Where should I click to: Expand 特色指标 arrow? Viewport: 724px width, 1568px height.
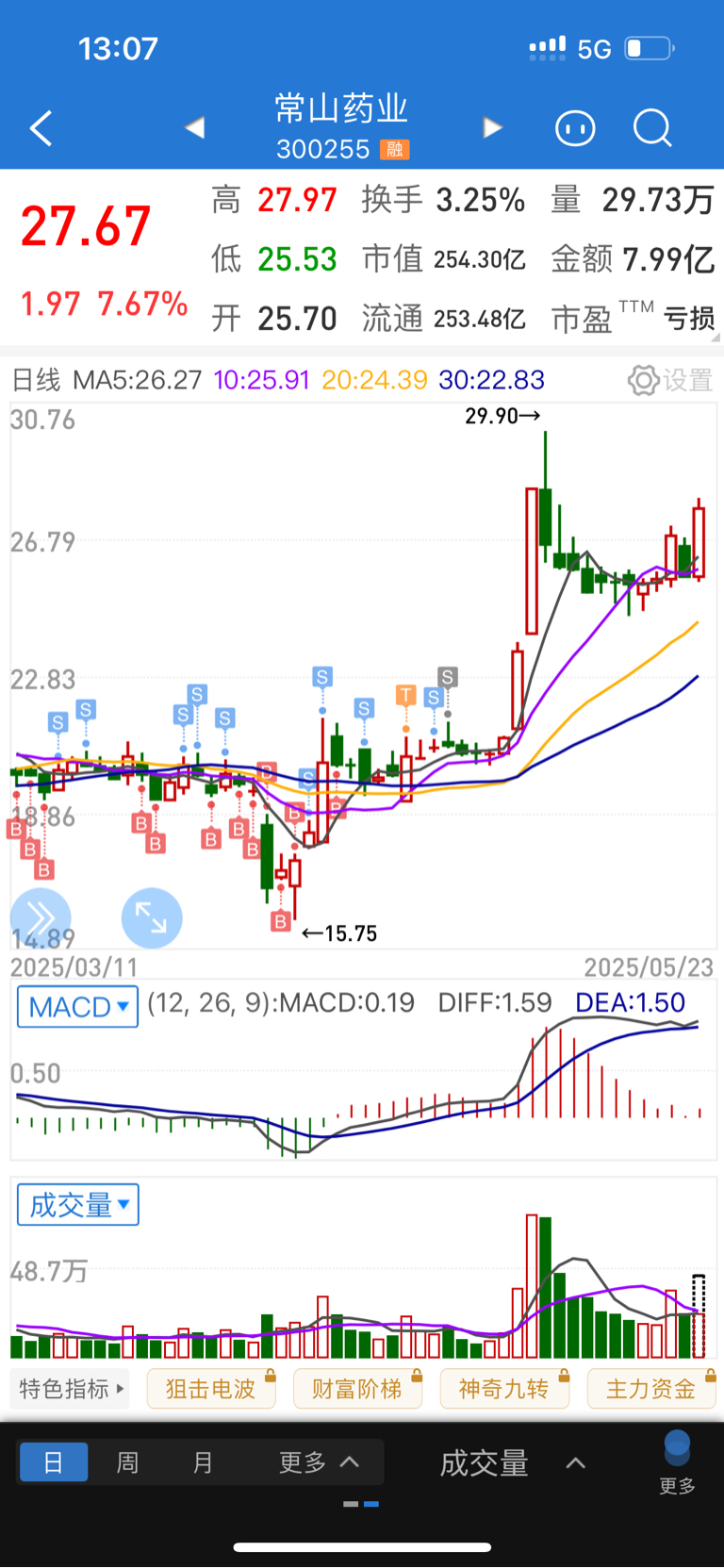coord(121,1389)
